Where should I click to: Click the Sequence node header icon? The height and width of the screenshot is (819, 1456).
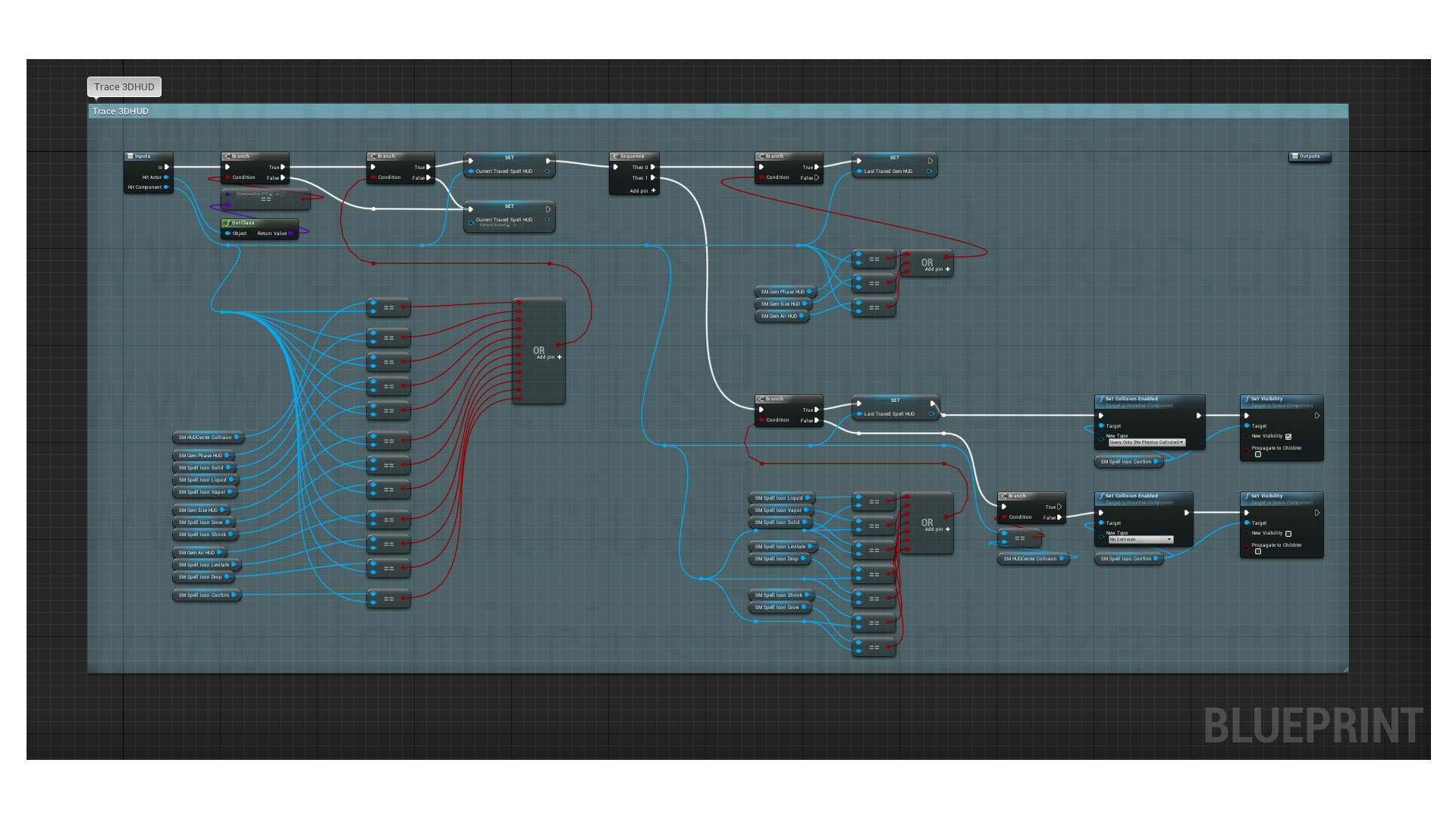pyautogui.click(x=616, y=156)
